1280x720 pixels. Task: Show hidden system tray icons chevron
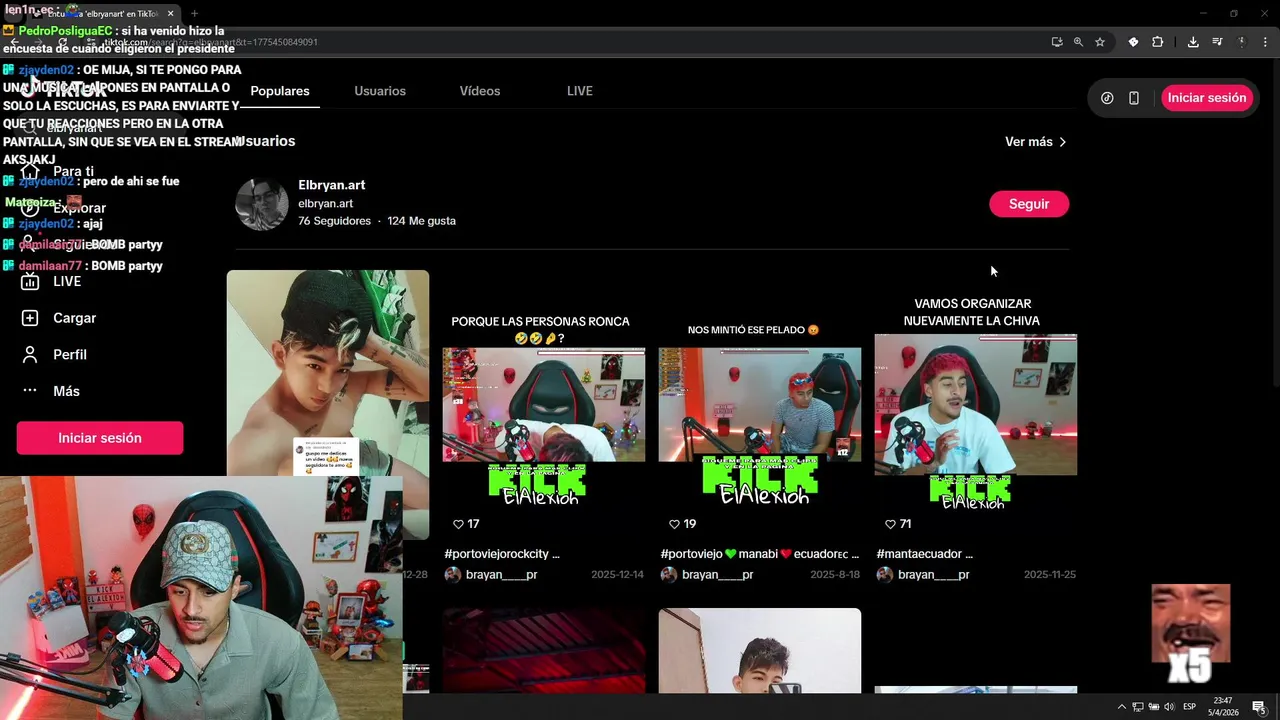pos(1121,707)
